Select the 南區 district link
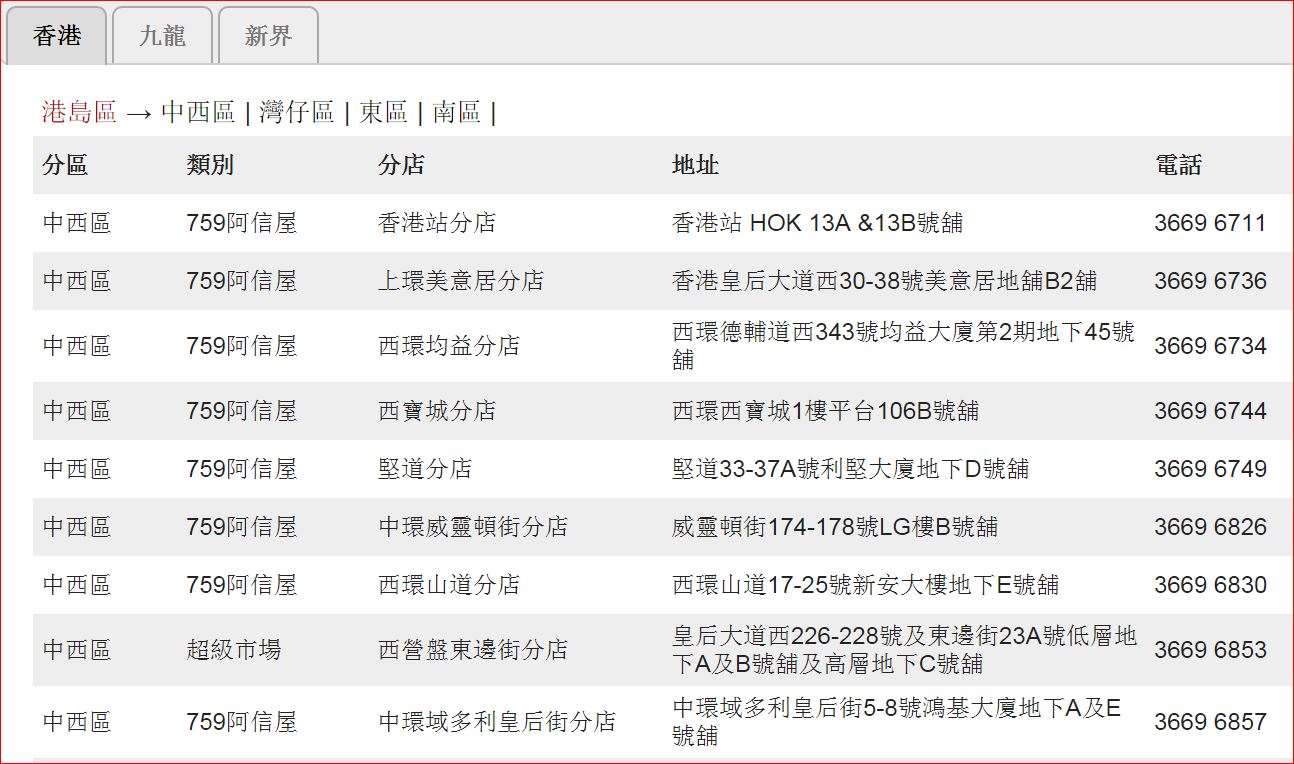The height and width of the screenshot is (764, 1294). tap(457, 112)
